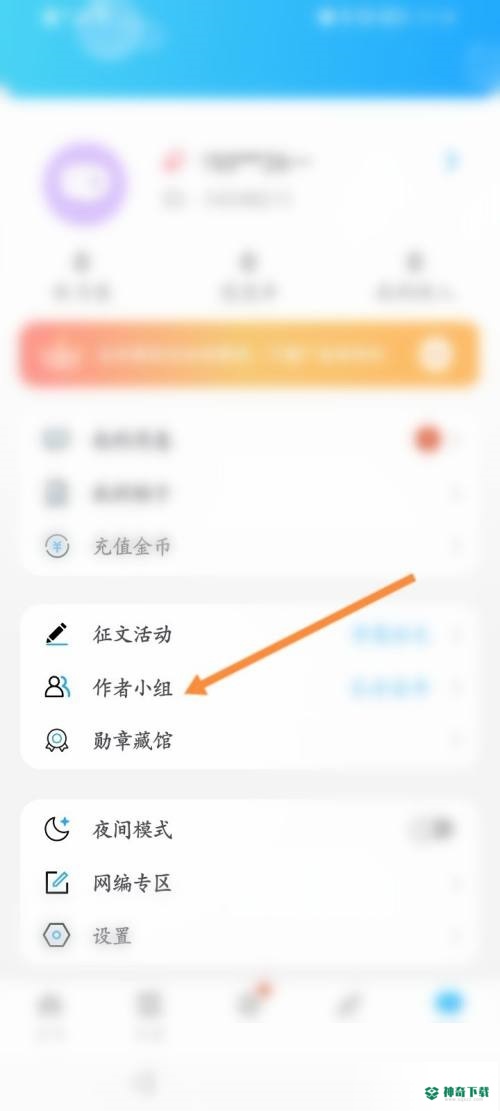Tap the chevron at the right of 勋章藏馆
500x1111 pixels.
tap(456, 741)
